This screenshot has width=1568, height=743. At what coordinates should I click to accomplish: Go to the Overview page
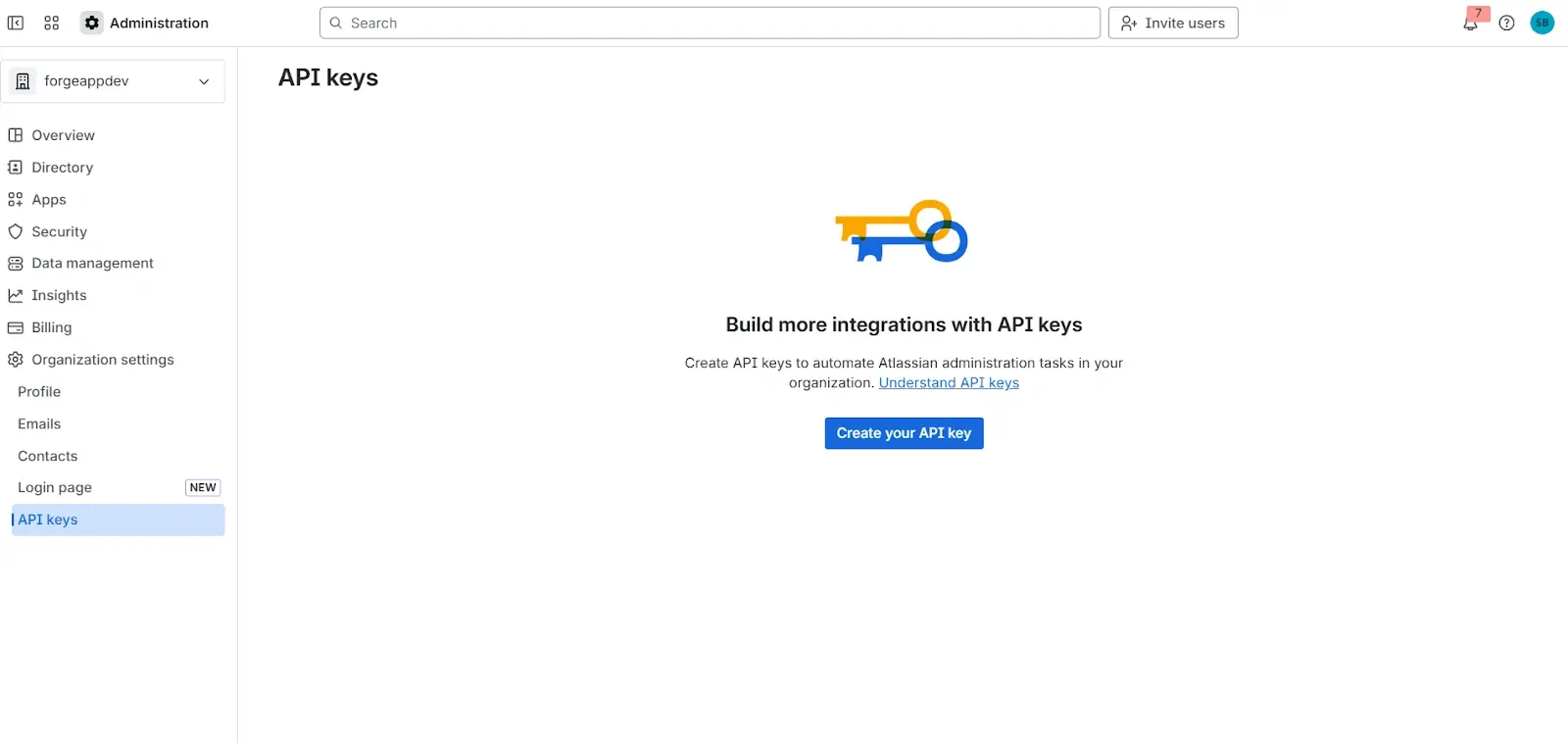pos(63,135)
